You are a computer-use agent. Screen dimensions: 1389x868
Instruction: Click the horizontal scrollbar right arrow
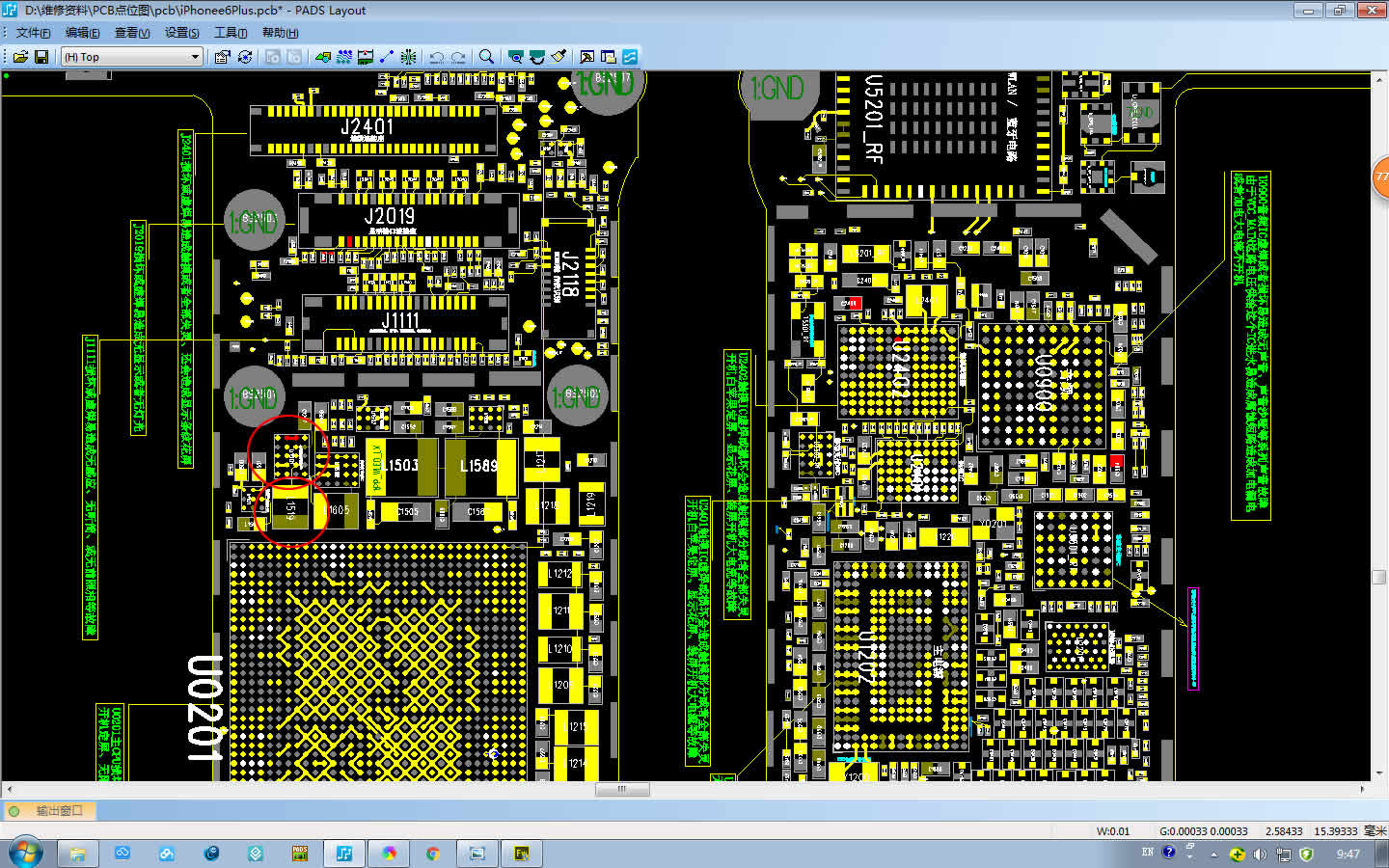[x=1363, y=789]
